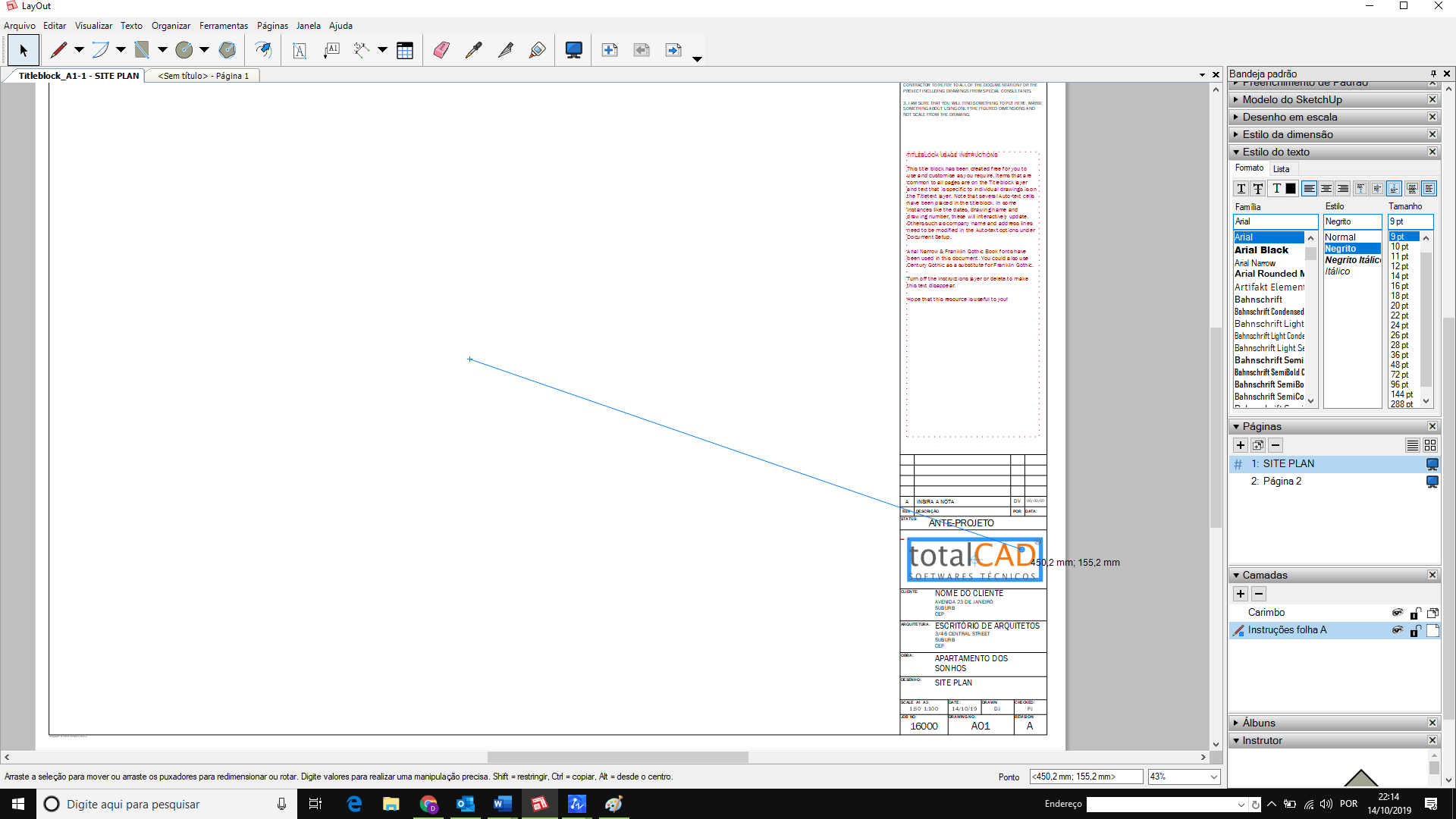Add a new layer in Camadas panel
The width and height of the screenshot is (1456, 819).
tap(1241, 594)
